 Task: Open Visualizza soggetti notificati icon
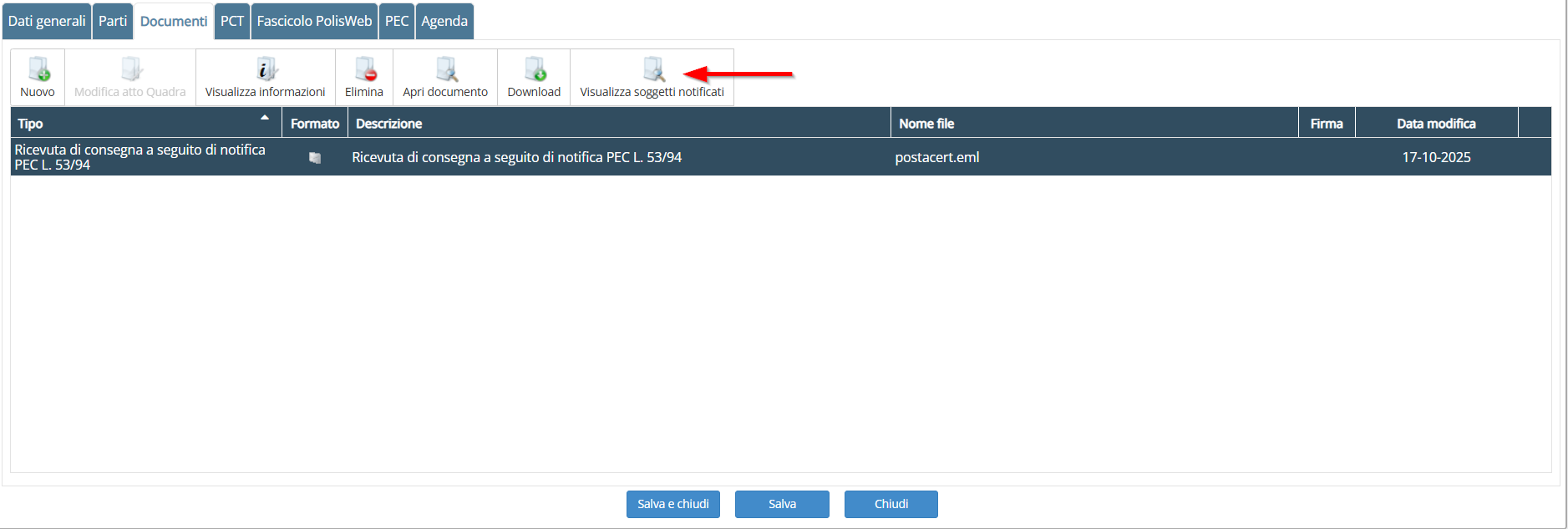pyautogui.click(x=652, y=69)
